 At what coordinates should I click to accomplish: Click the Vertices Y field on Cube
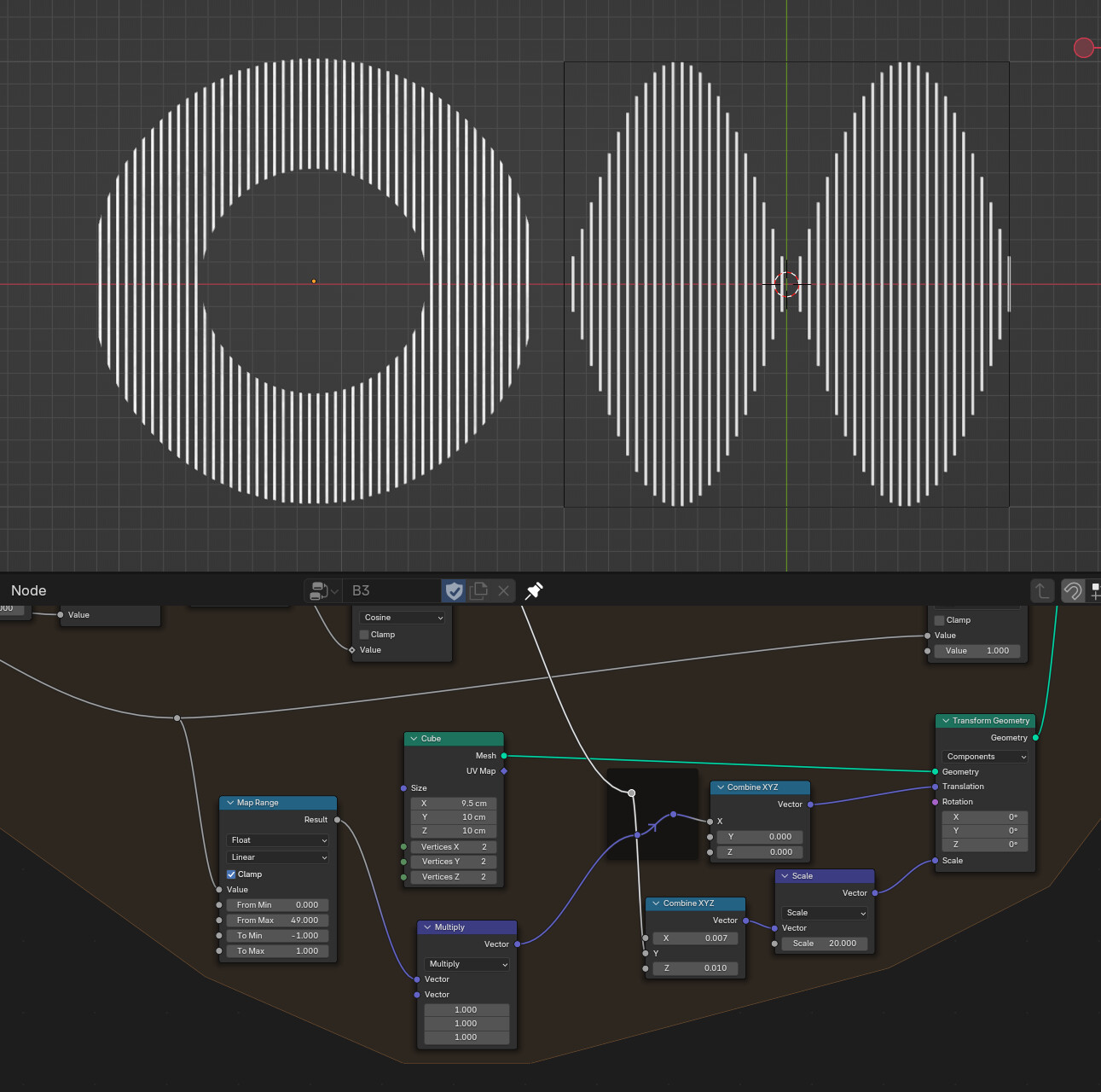coord(453,862)
